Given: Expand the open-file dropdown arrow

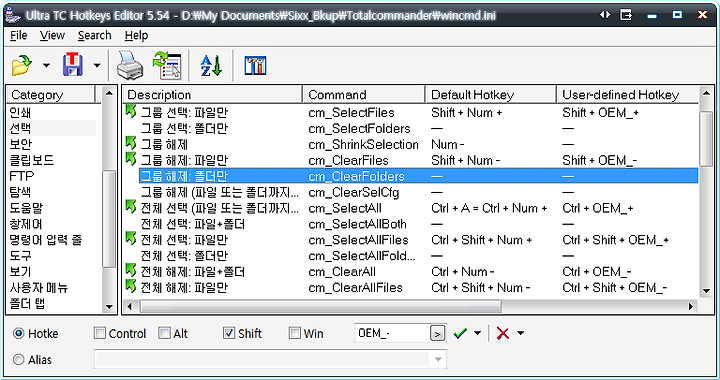Looking at the screenshot, I should pos(46,66).
